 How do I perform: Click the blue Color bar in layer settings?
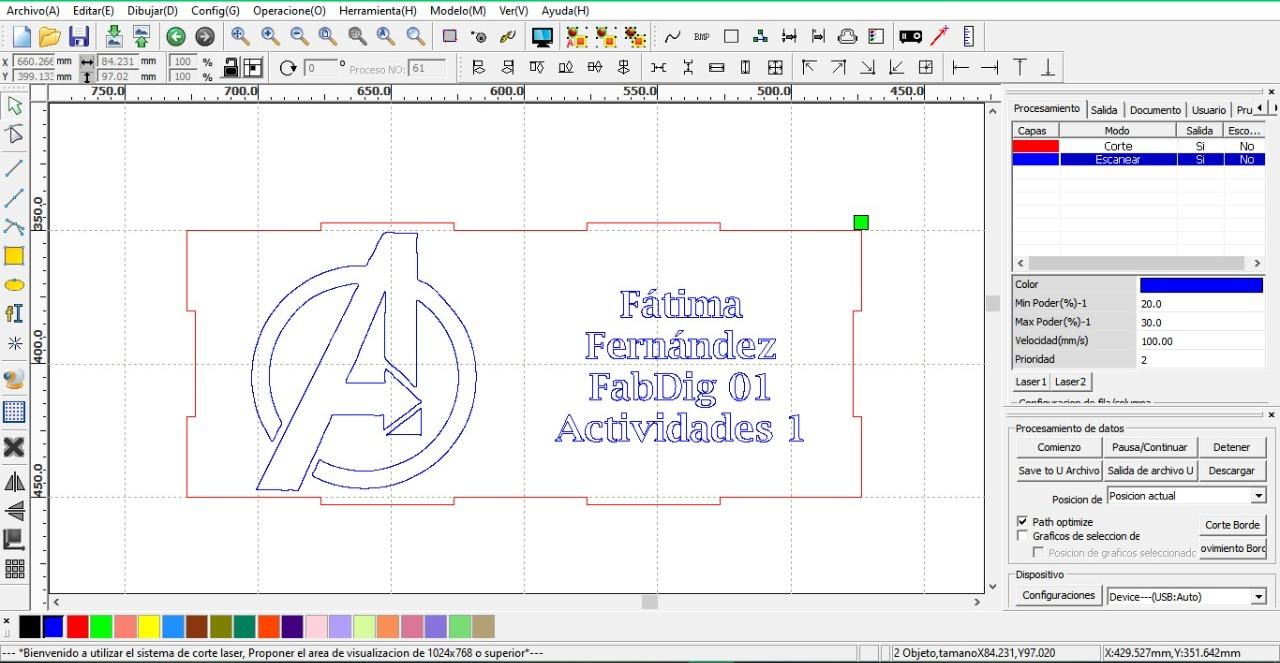[1201, 285]
